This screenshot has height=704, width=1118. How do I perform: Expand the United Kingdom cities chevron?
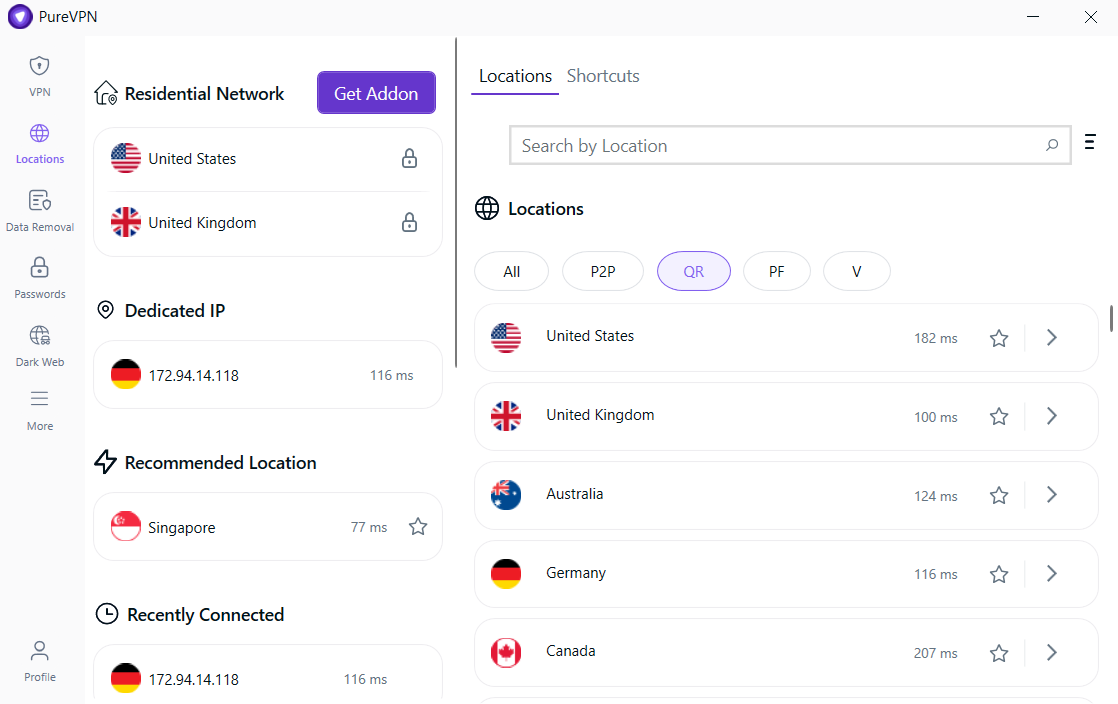(x=1052, y=416)
